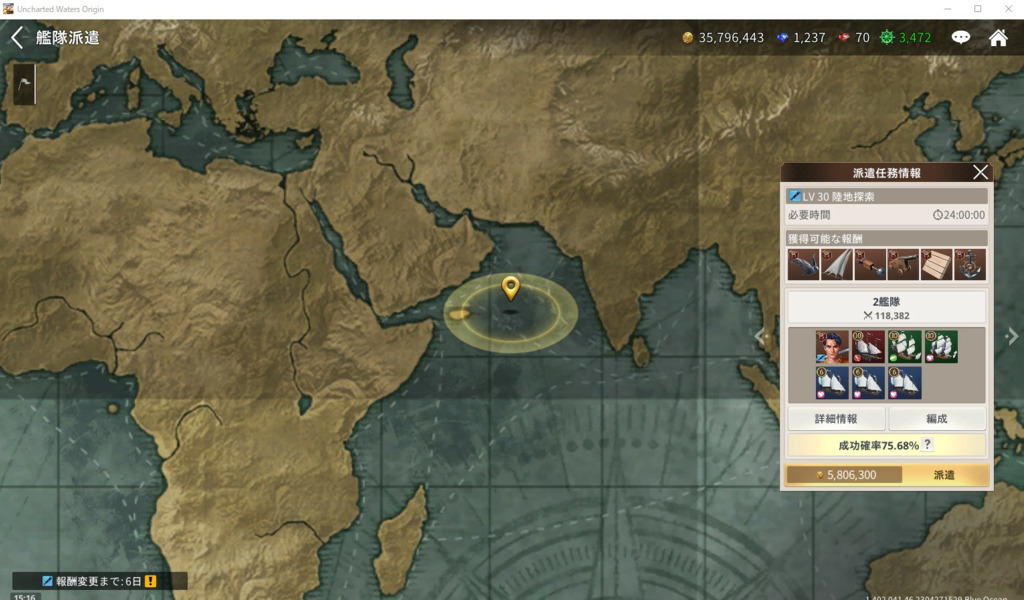Select the red-background level 10 ship

pyautogui.click(x=868, y=347)
